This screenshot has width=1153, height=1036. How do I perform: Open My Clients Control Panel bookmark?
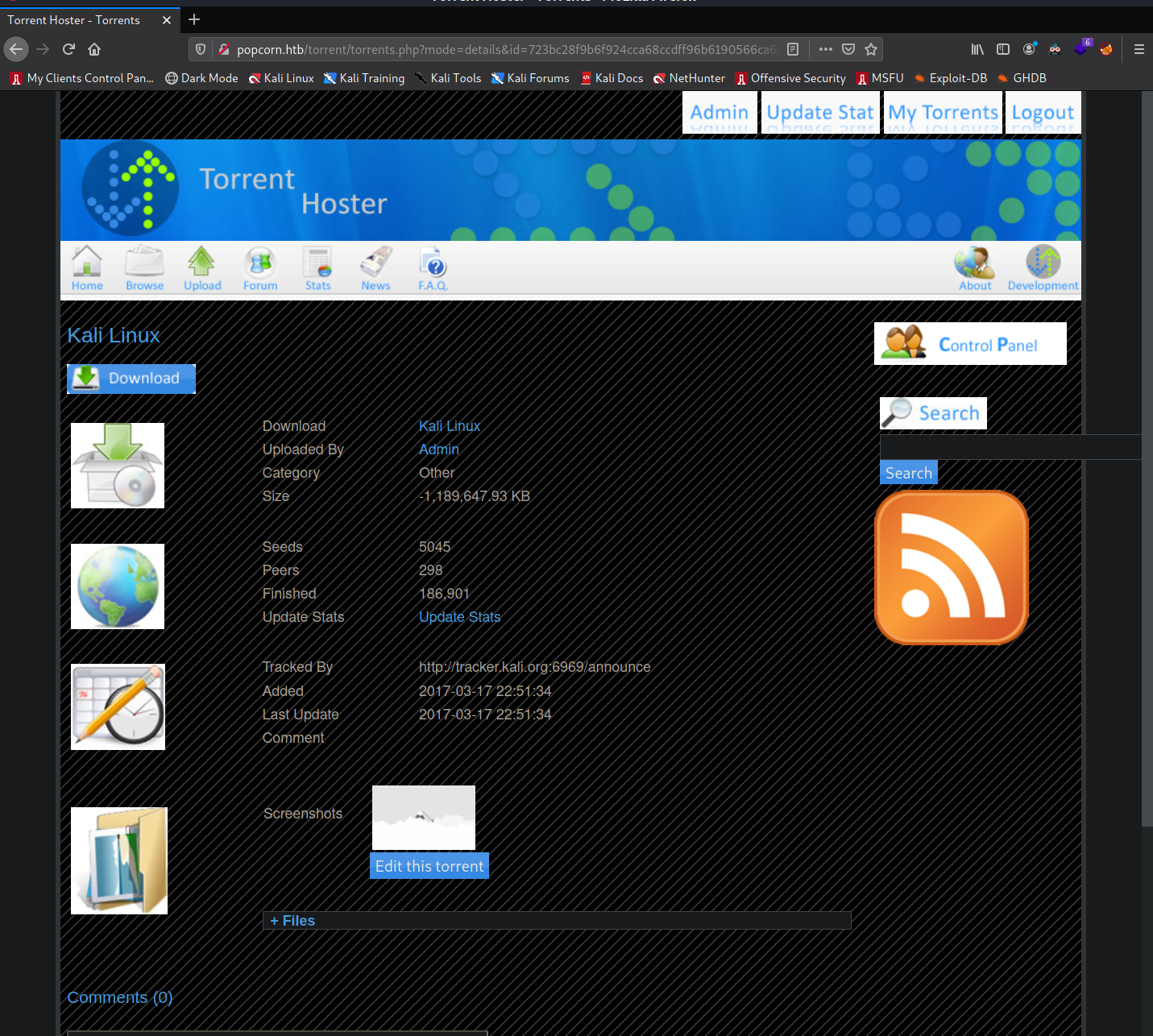pyautogui.click(x=81, y=78)
